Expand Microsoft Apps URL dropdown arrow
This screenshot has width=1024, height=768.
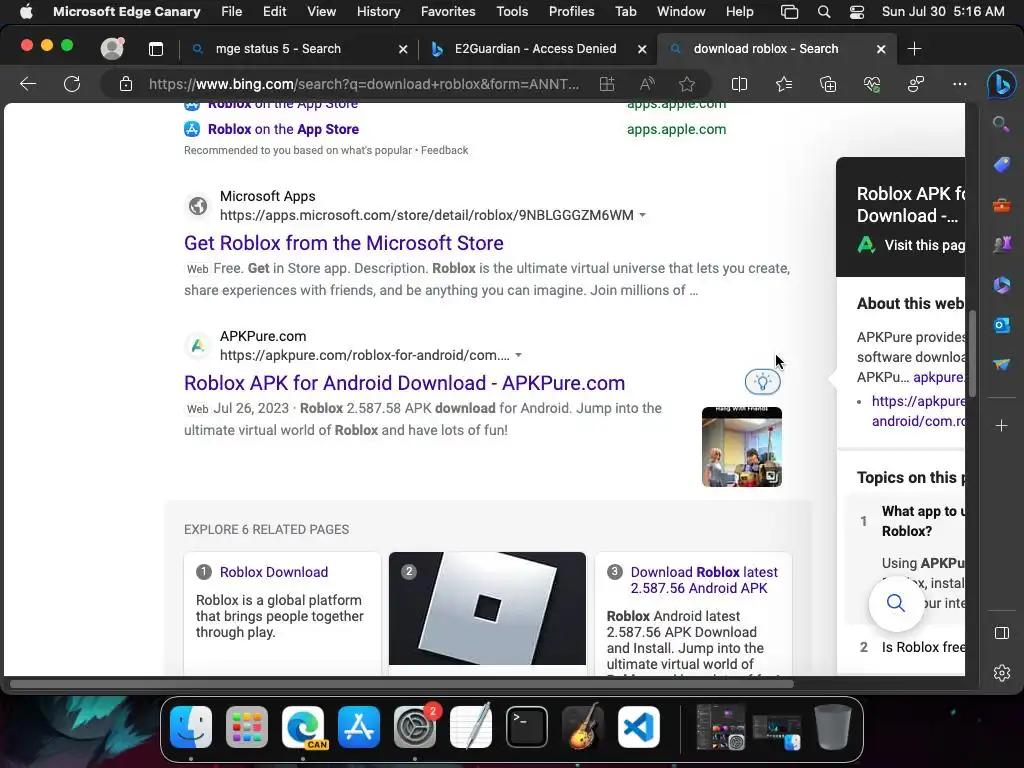click(643, 215)
